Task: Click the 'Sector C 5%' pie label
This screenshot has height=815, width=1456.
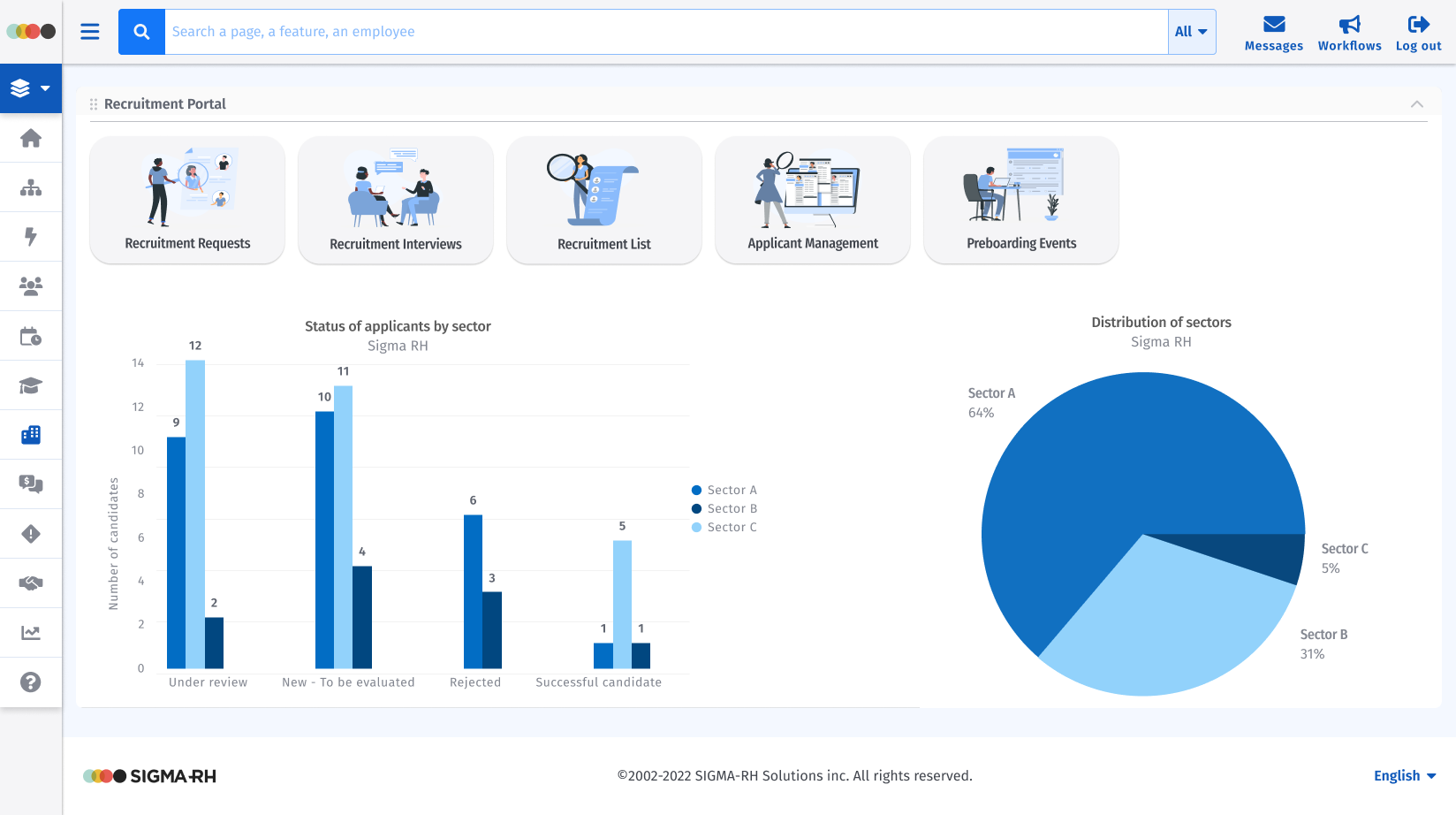Action: point(1345,559)
